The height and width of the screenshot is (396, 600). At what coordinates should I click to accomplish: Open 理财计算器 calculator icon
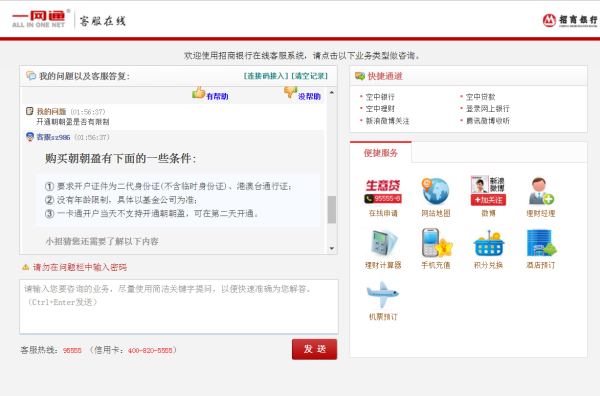[383, 243]
